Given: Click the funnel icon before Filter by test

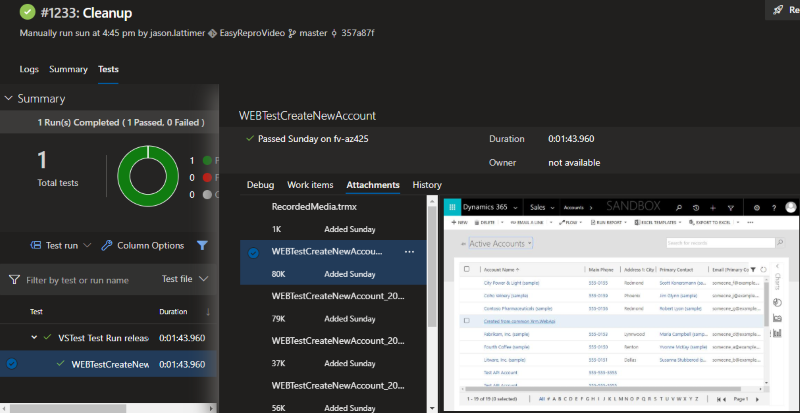Looking at the screenshot, I should [14, 280].
